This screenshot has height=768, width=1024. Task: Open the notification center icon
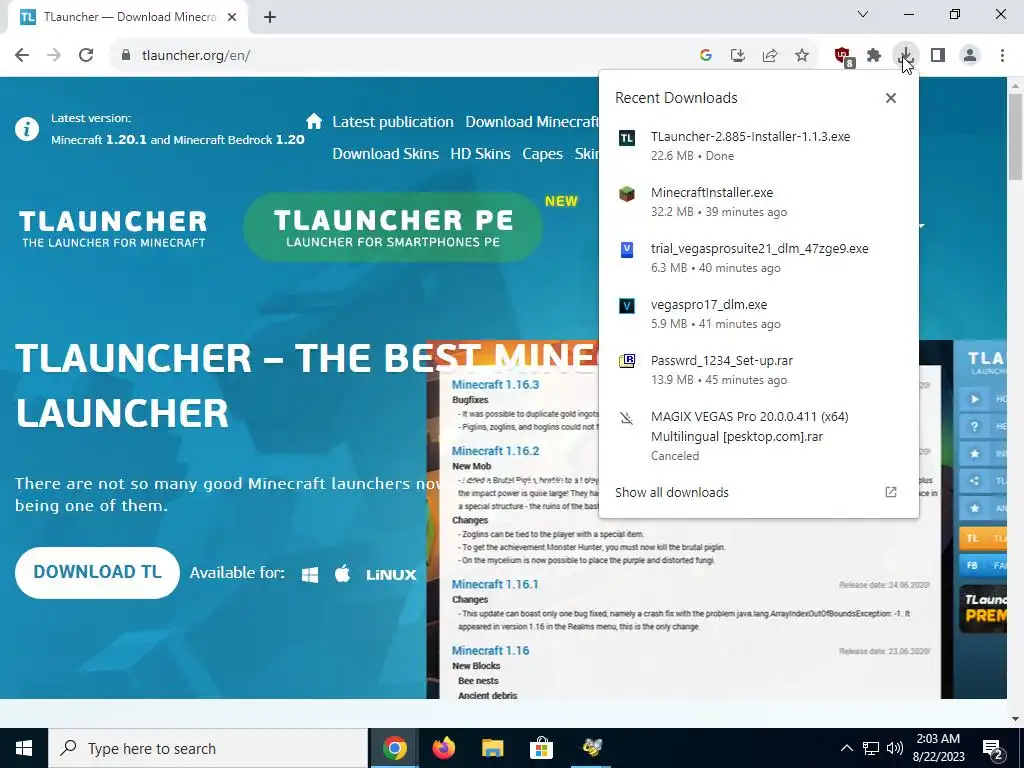(993, 749)
